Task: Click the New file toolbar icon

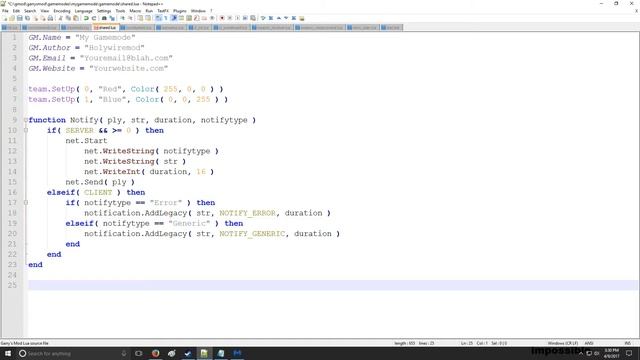Action: [x=4, y=18]
